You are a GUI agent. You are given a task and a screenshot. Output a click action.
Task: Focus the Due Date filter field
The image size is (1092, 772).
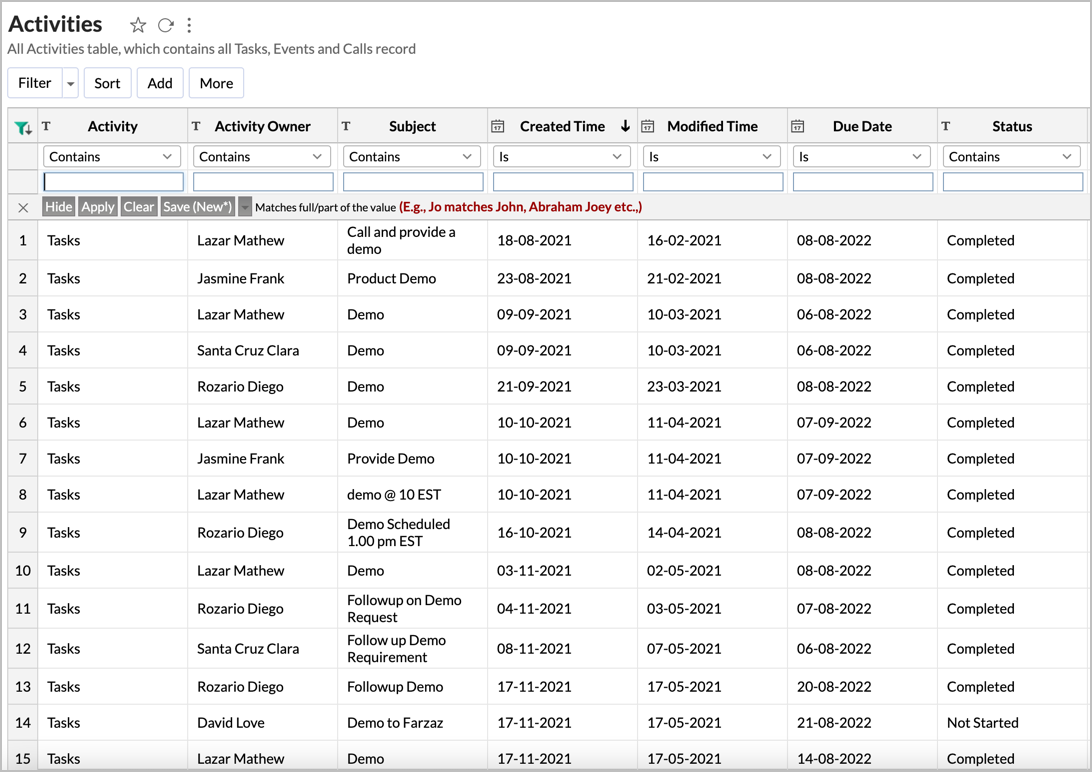(x=863, y=182)
